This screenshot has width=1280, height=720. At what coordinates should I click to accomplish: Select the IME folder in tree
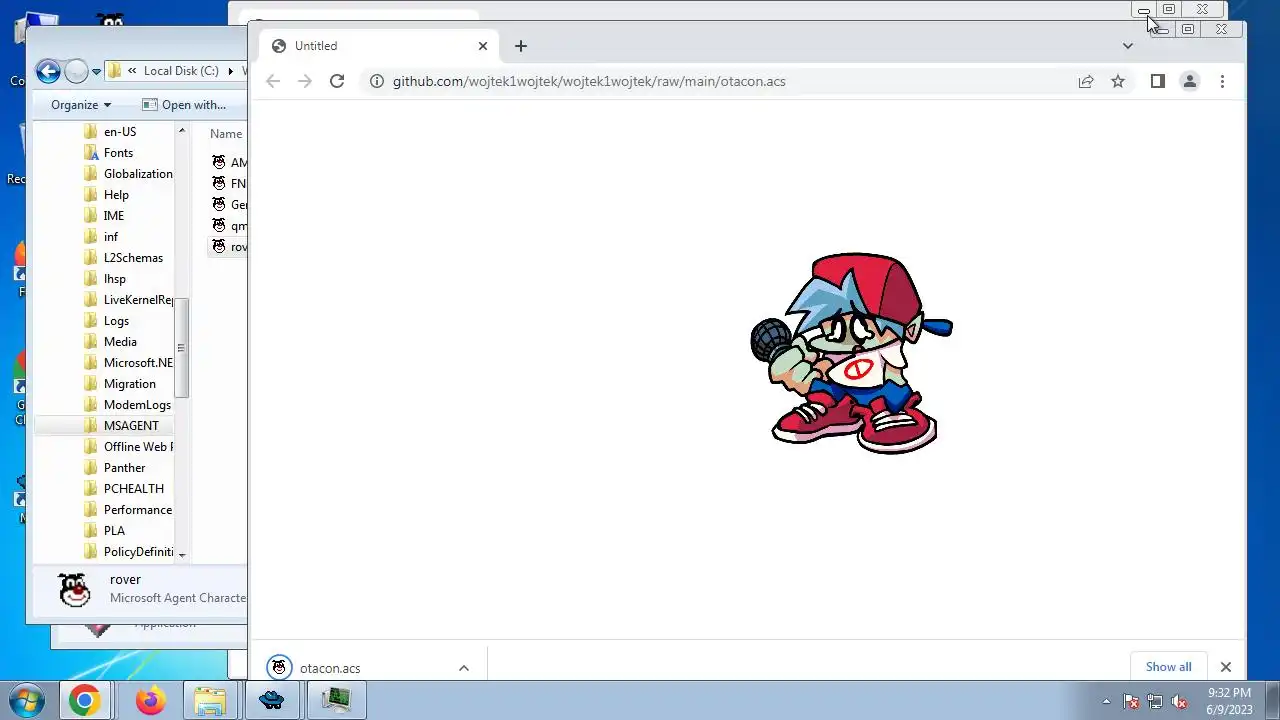pyautogui.click(x=114, y=215)
